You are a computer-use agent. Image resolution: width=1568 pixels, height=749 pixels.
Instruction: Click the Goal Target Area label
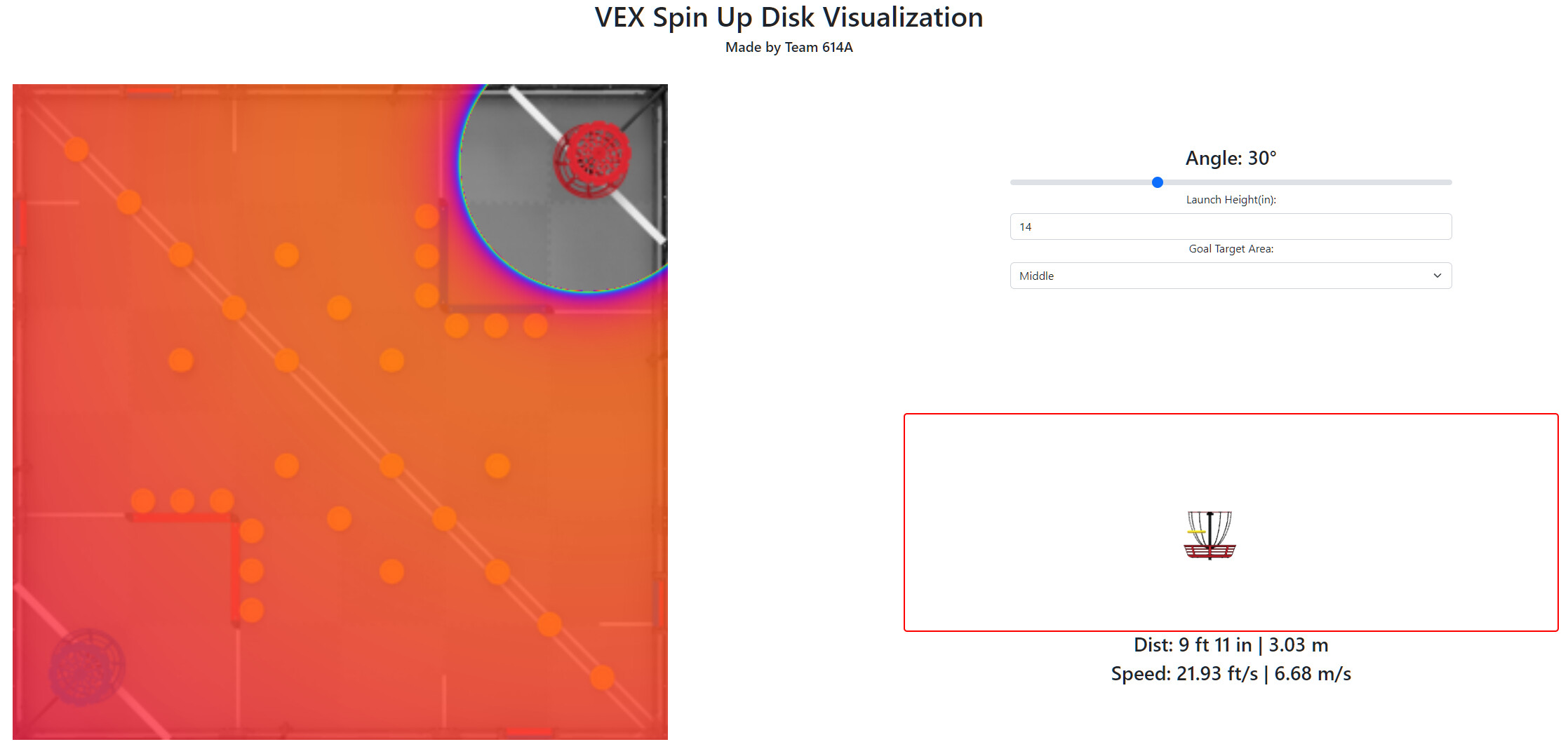point(1231,249)
